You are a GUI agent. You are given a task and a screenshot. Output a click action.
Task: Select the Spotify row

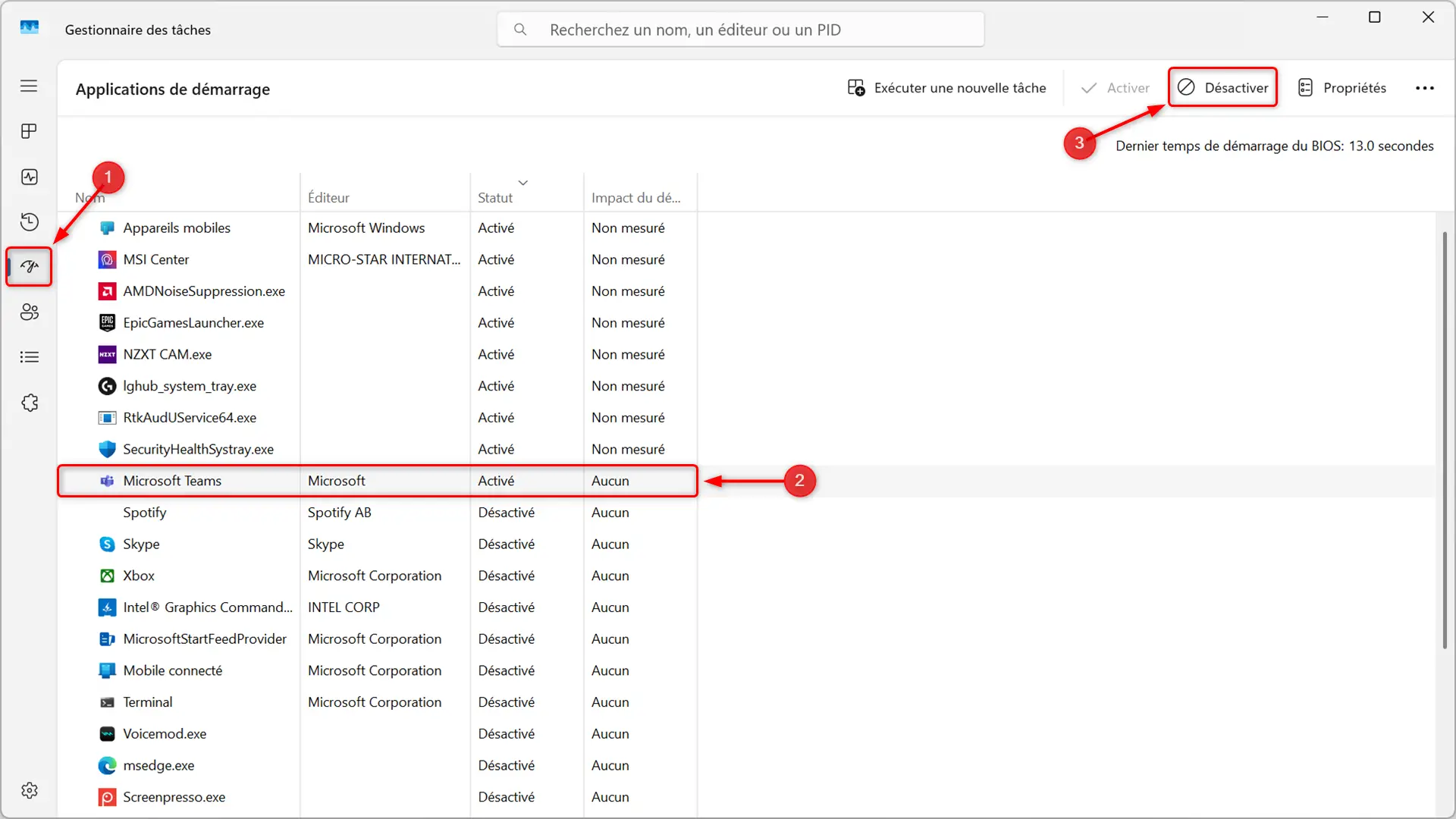(378, 513)
